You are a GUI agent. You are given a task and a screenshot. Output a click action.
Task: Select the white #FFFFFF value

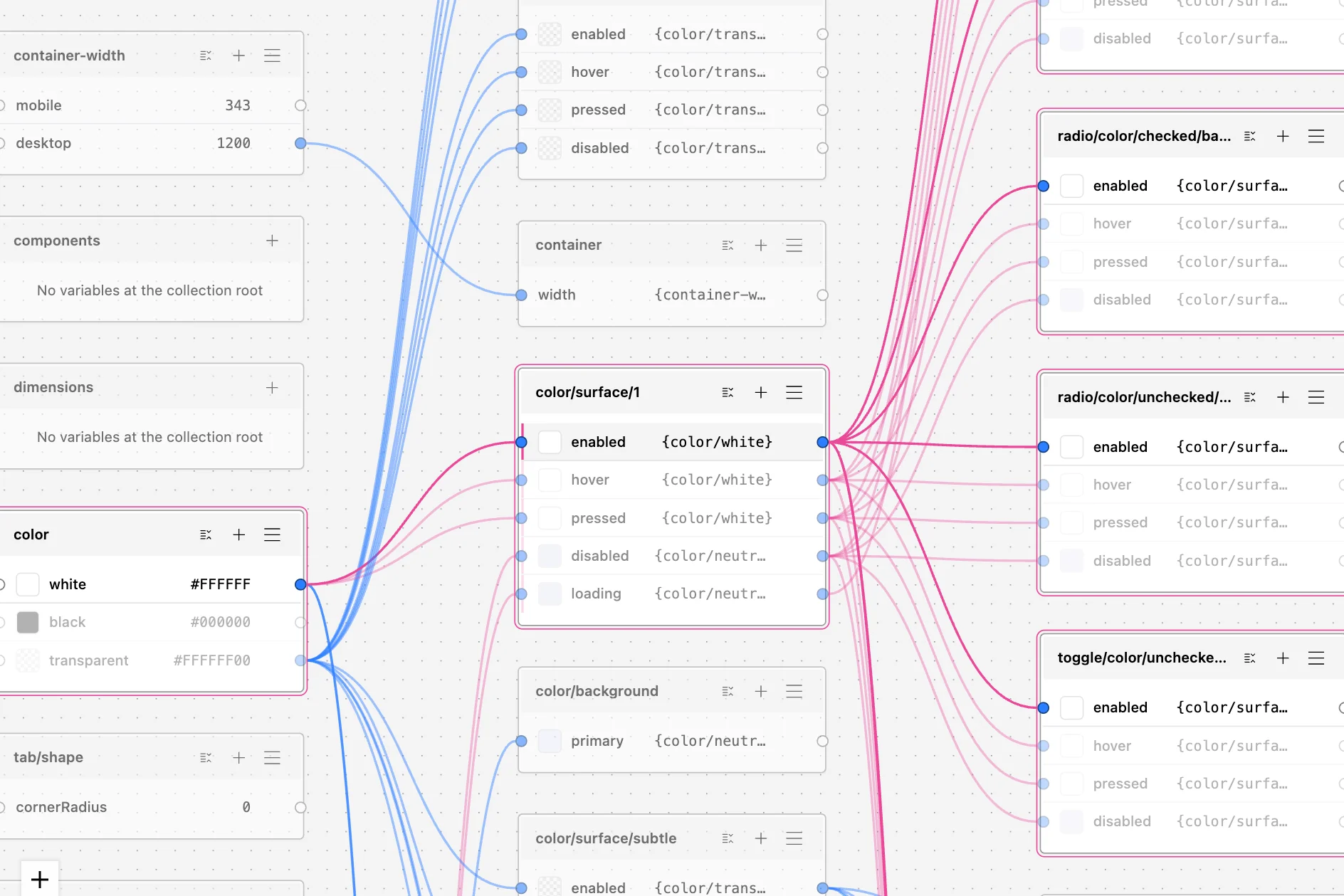pyautogui.click(x=221, y=584)
